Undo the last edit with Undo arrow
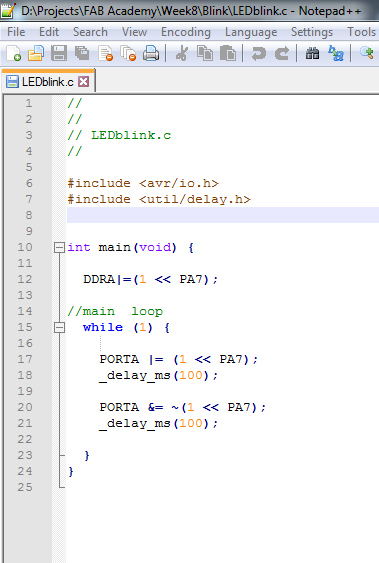The height and width of the screenshot is (563, 379). coord(259,53)
